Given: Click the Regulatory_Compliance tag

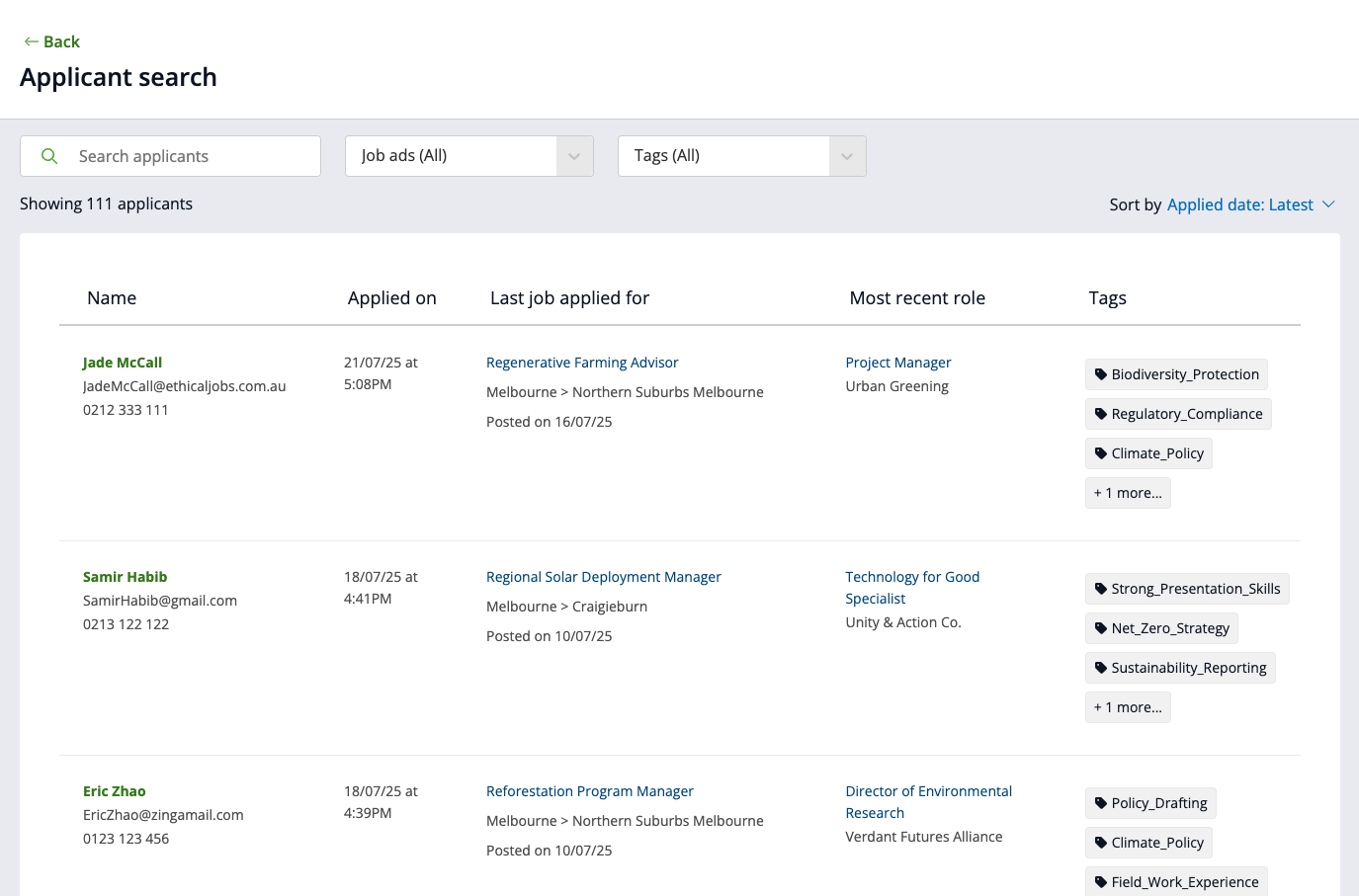Looking at the screenshot, I should 1177,414.
